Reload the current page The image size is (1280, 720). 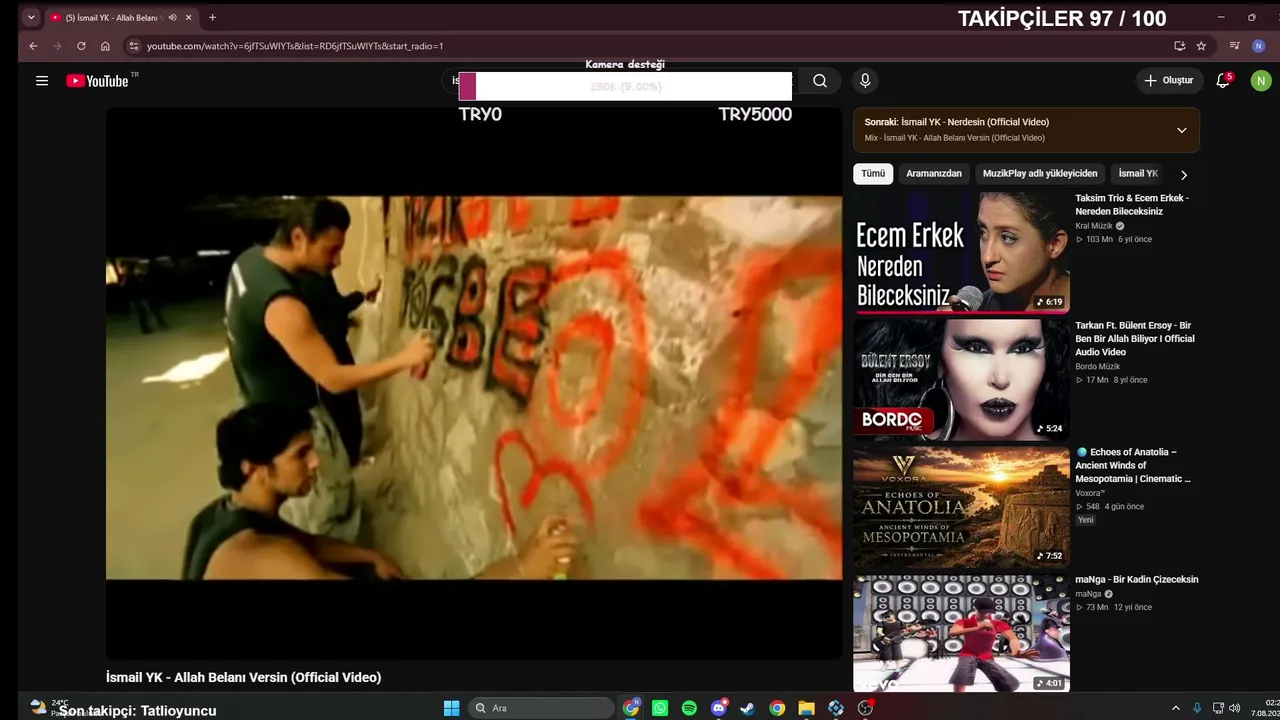point(81,46)
